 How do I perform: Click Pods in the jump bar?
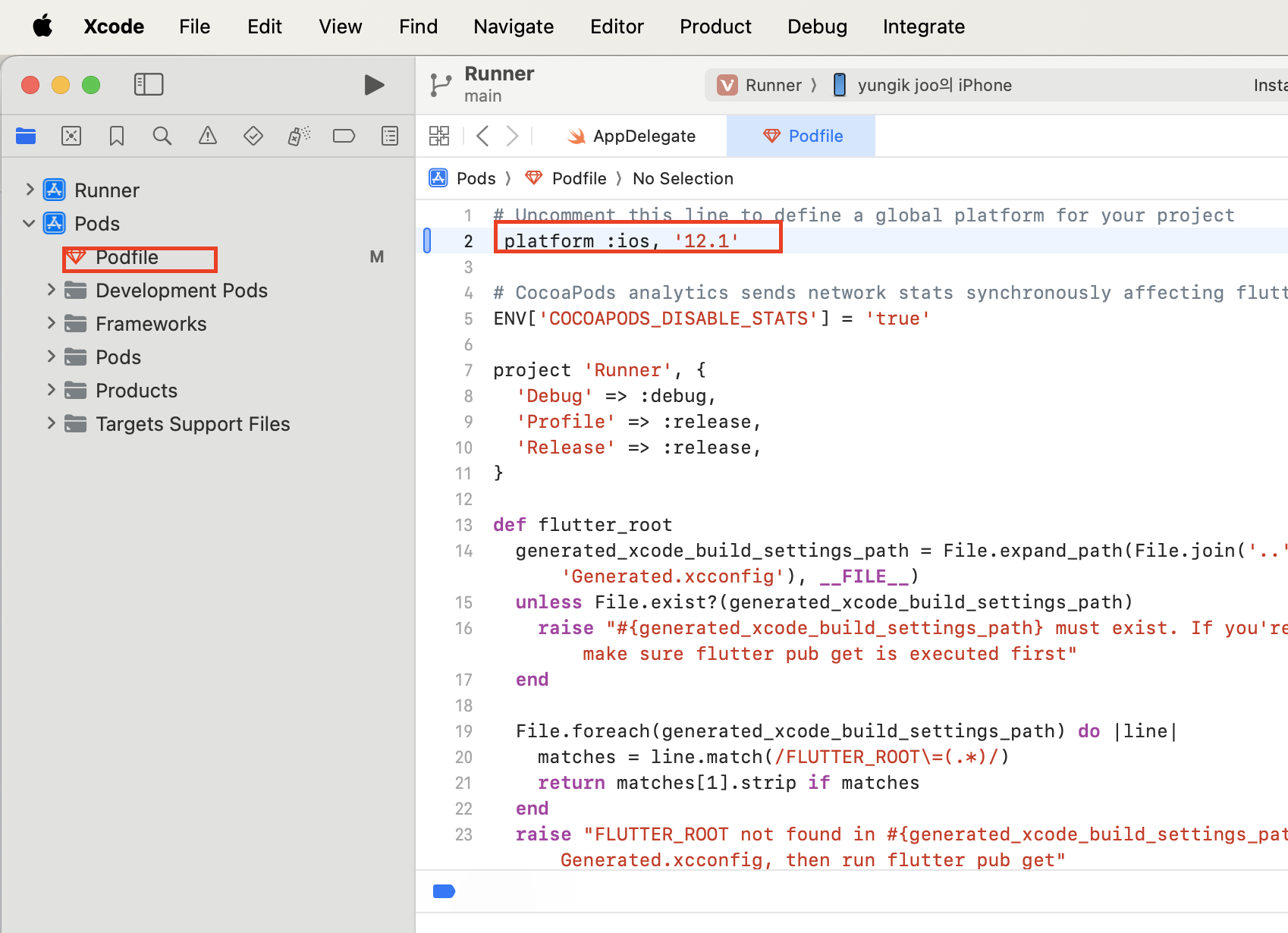[463, 178]
